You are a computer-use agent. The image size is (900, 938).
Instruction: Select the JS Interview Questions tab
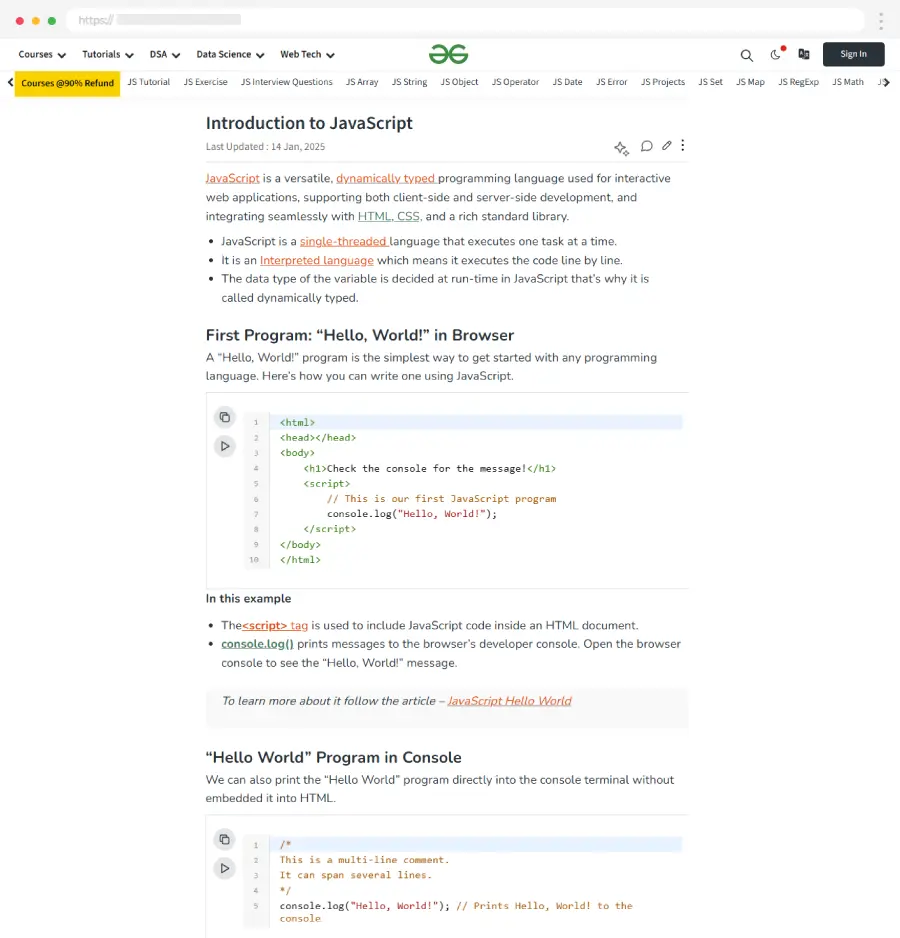286,82
